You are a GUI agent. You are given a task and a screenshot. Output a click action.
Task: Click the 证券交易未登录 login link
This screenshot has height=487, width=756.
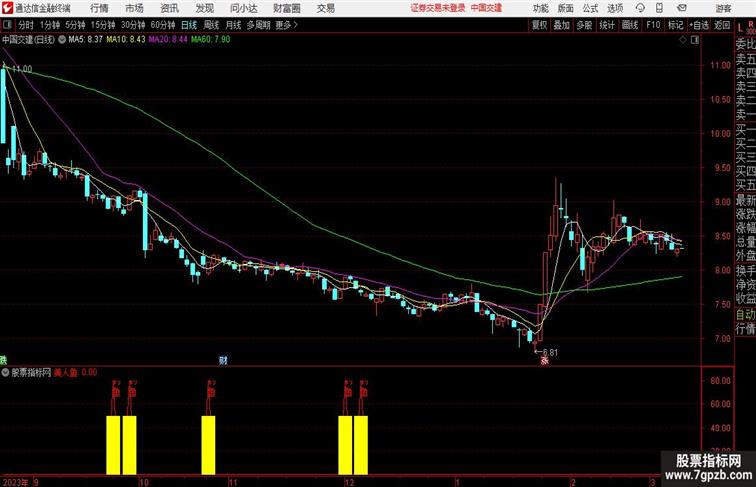(438, 8)
